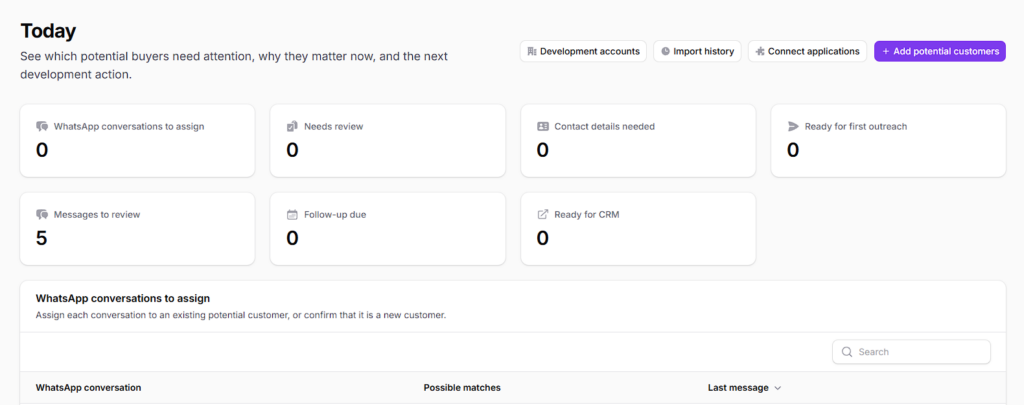This screenshot has width=1024, height=405.
Task: Click the magnifier icon in the search box
Action: [847, 351]
